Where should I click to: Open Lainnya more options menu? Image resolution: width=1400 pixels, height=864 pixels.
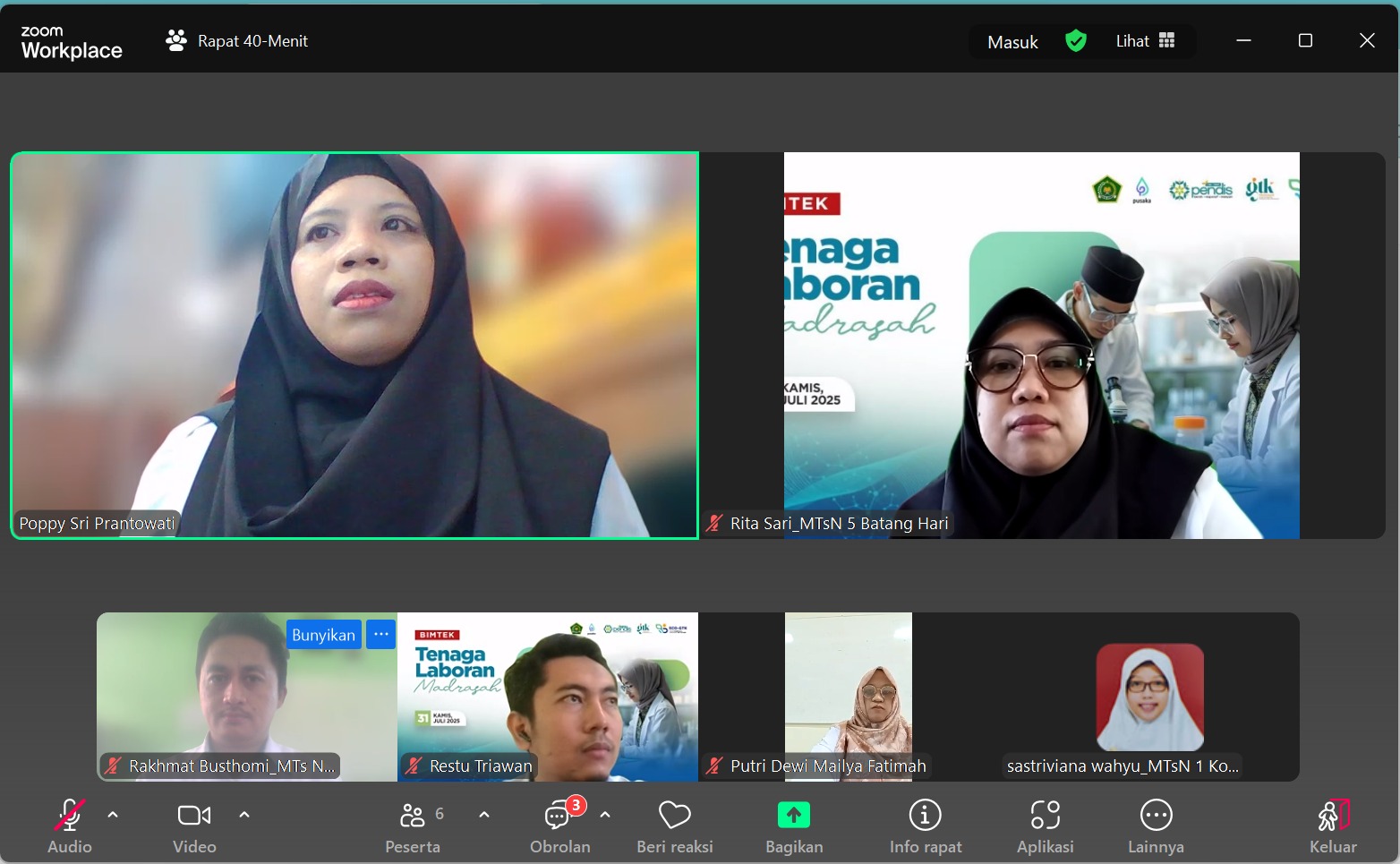1156,826
